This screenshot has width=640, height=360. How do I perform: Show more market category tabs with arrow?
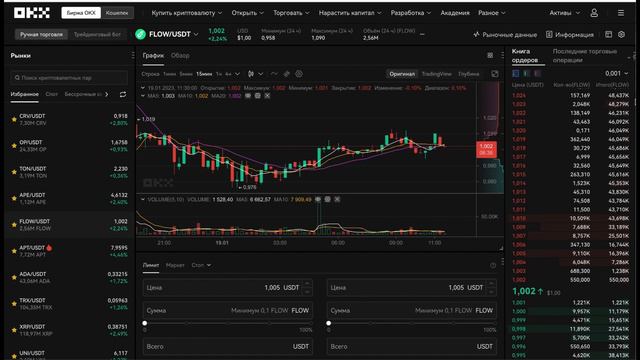coord(107,94)
